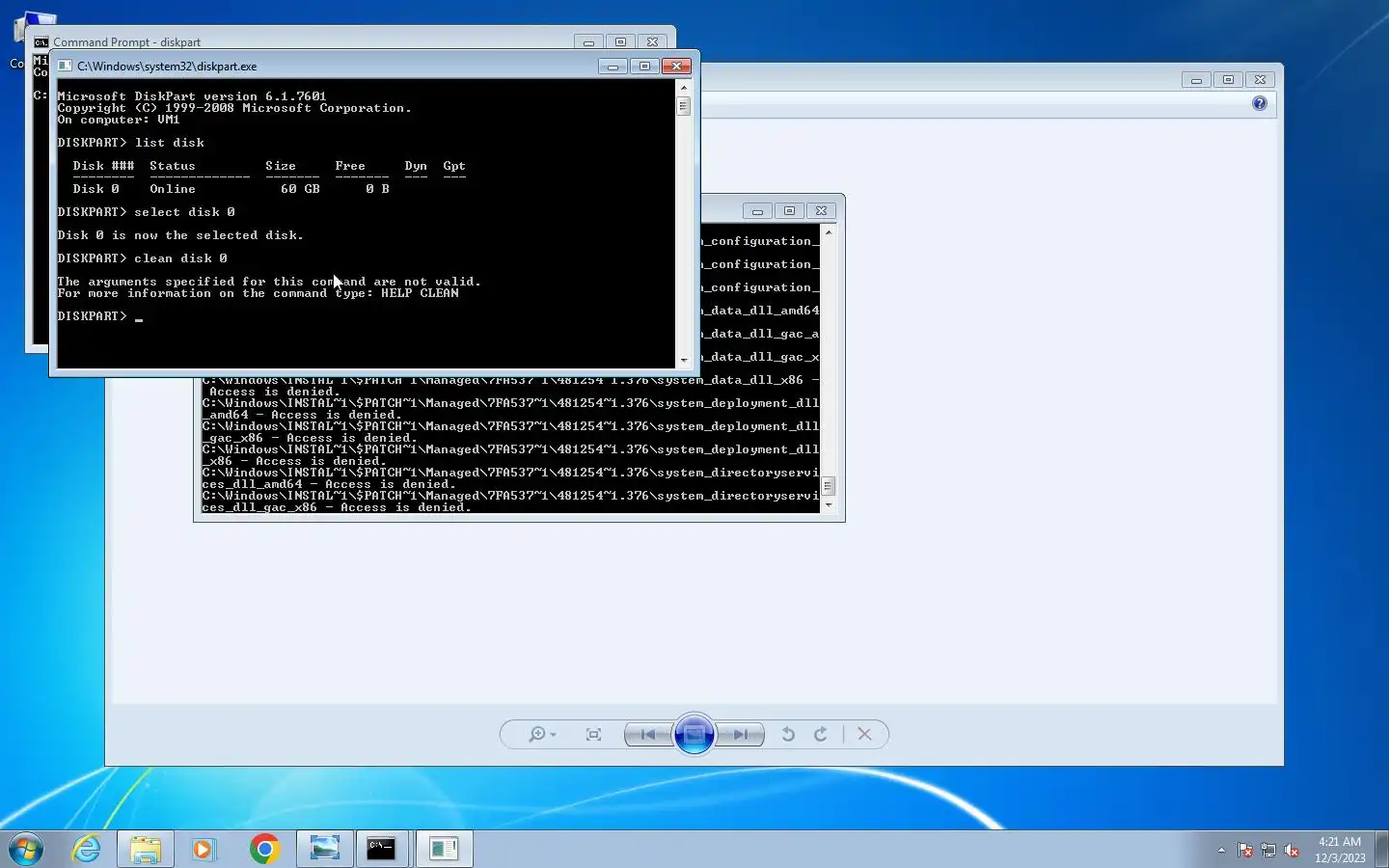Close the Access denied console window
The height and width of the screenshot is (868, 1389).
coord(821,211)
